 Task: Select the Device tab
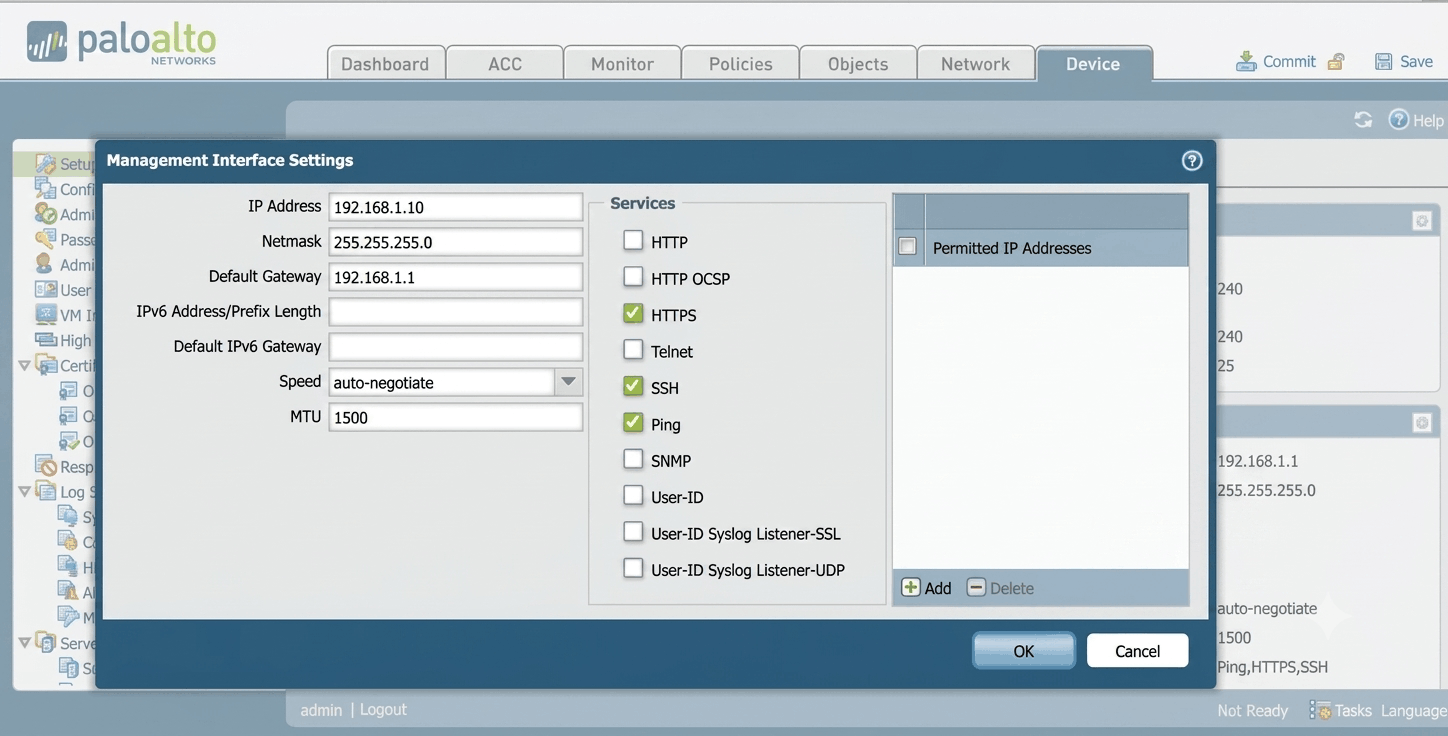tap(1093, 63)
